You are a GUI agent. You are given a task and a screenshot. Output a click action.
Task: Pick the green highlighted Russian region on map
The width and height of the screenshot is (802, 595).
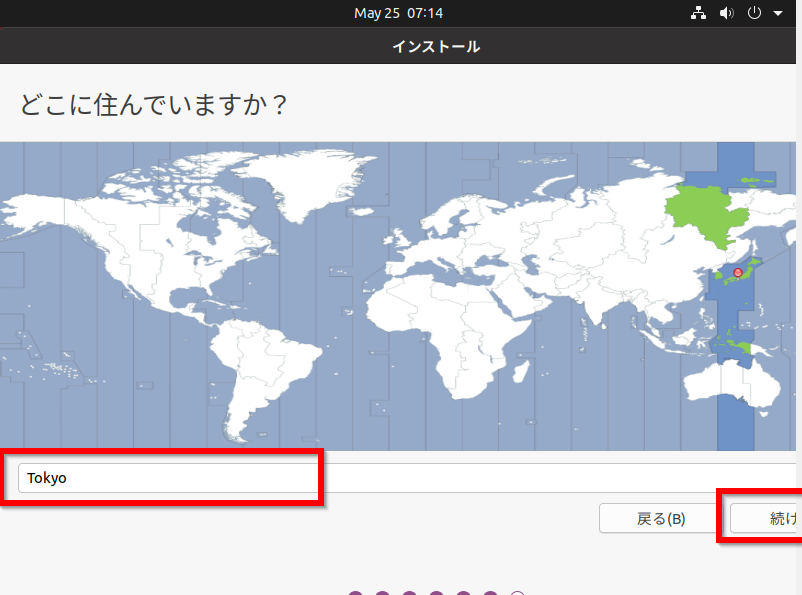click(707, 215)
